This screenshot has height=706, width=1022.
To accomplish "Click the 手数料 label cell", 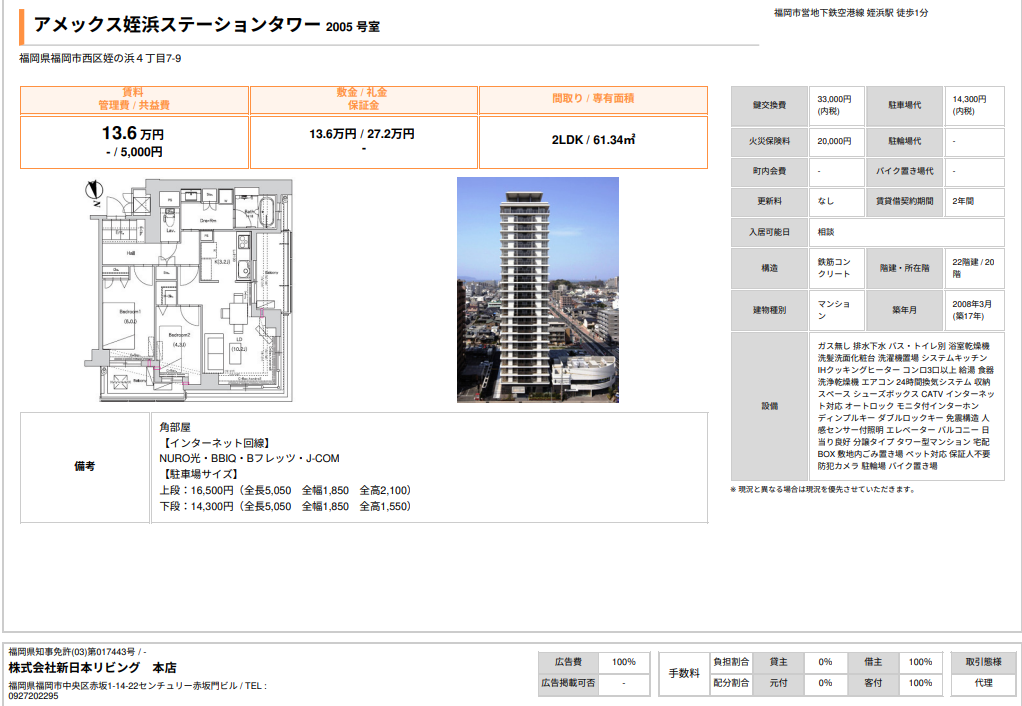I will (684, 673).
